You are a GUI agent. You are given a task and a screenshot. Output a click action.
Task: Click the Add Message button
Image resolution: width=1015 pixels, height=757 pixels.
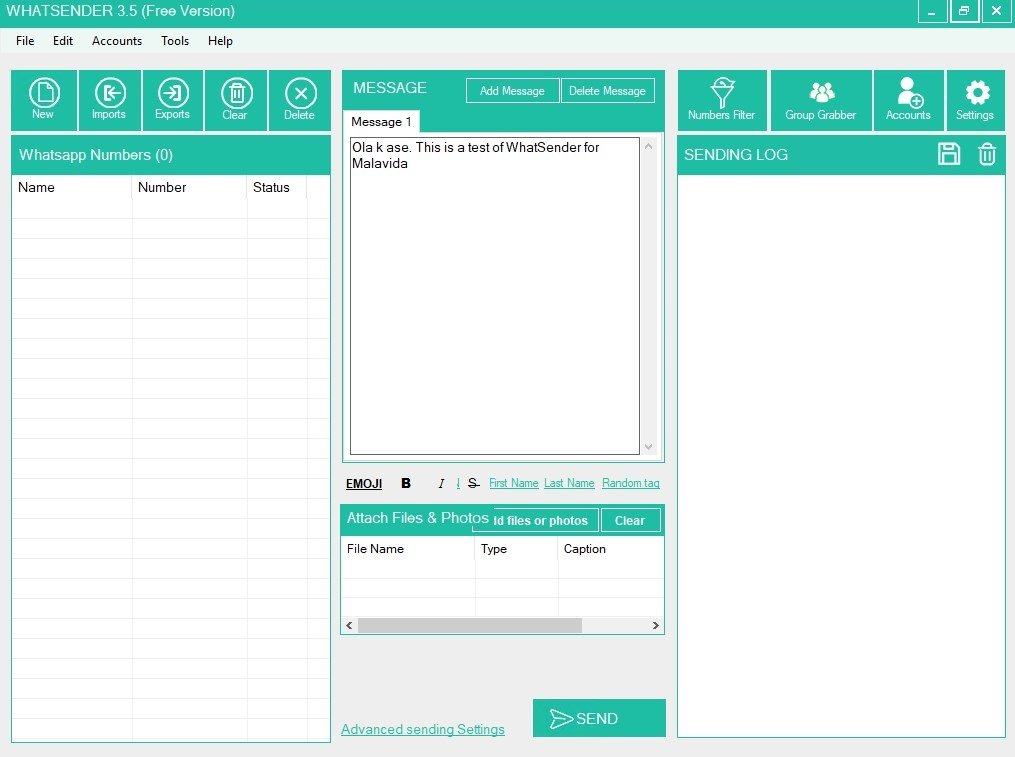pos(512,91)
